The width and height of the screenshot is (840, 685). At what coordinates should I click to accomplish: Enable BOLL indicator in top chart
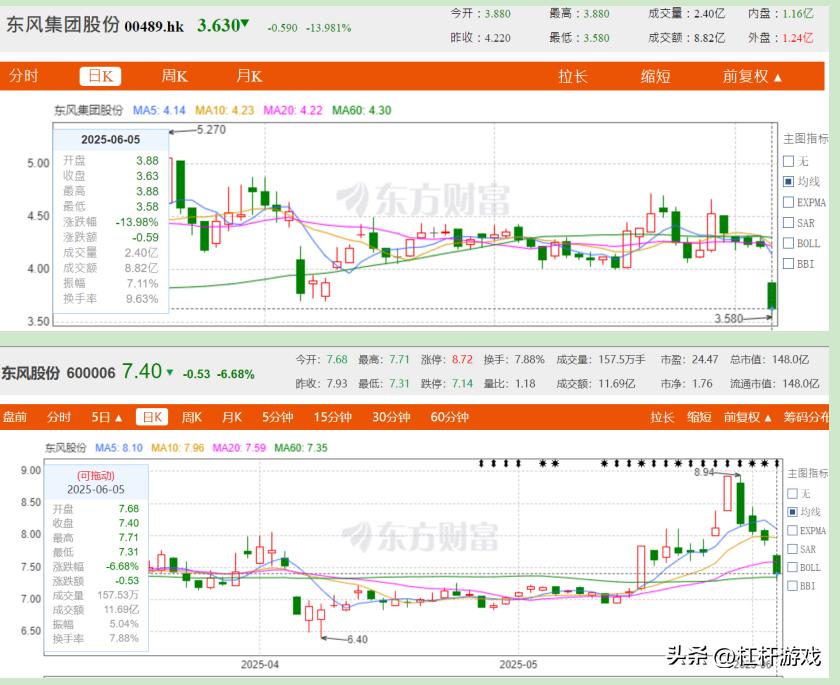point(788,243)
